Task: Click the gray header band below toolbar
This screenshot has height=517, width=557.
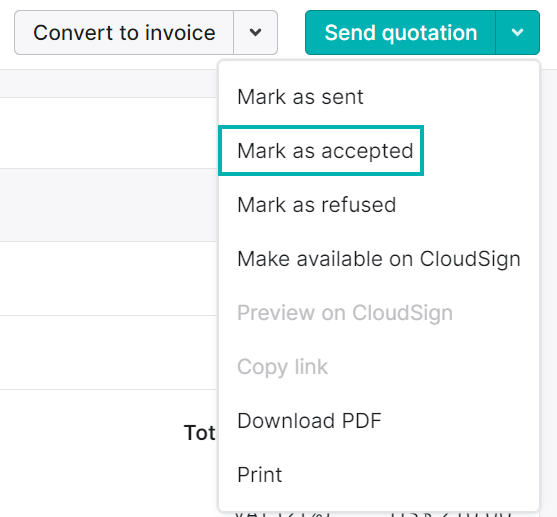Action: pos(108,84)
